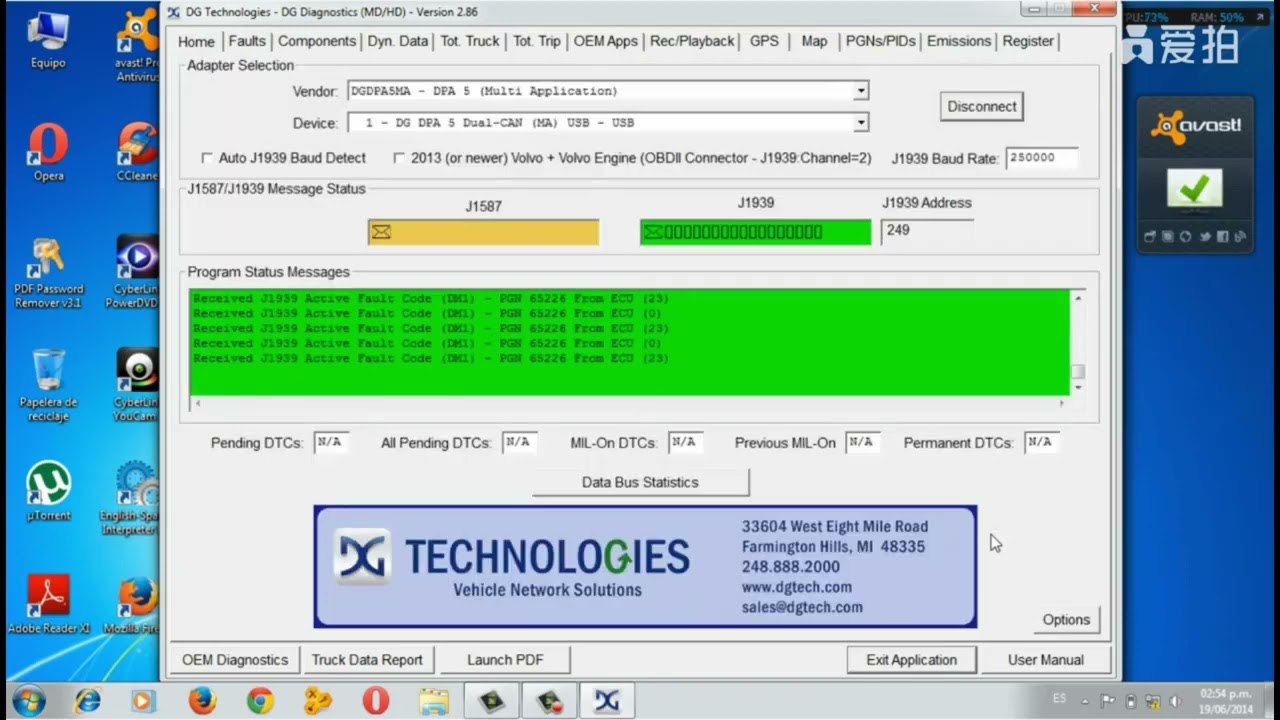This screenshot has height=720, width=1280.
Task: Click the Options button
Action: [x=1066, y=620]
